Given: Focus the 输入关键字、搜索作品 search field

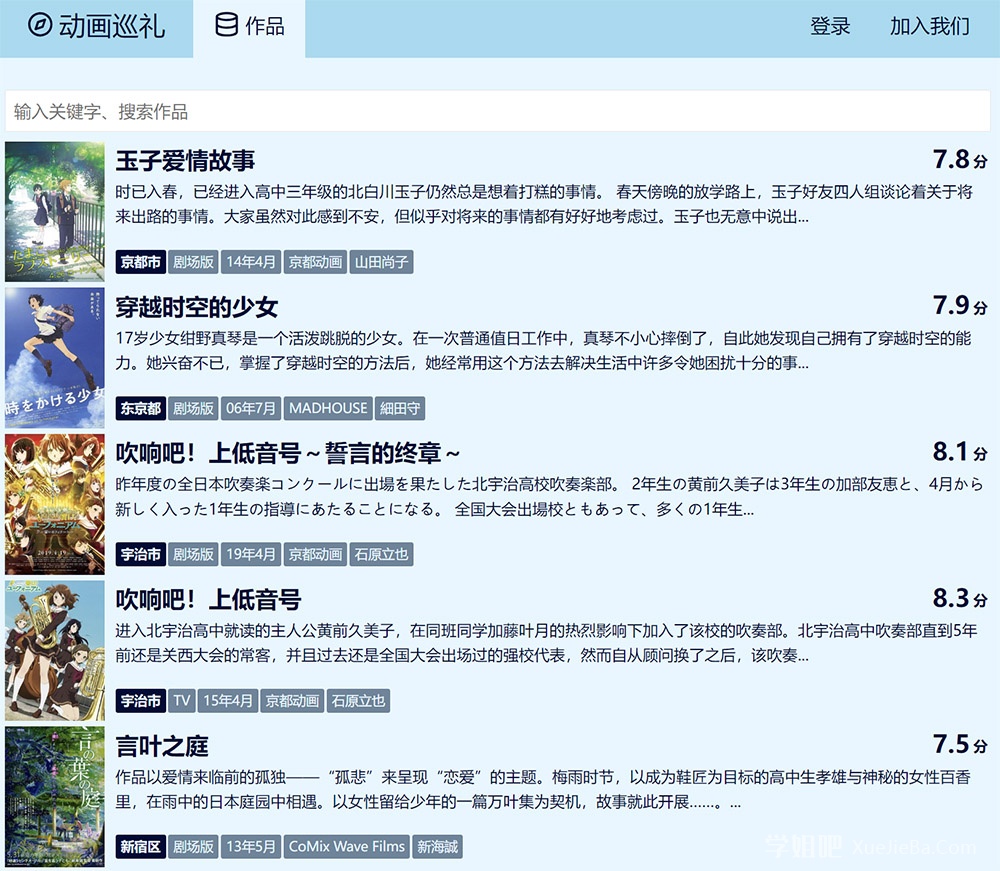Looking at the screenshot, I should point(497,112).
